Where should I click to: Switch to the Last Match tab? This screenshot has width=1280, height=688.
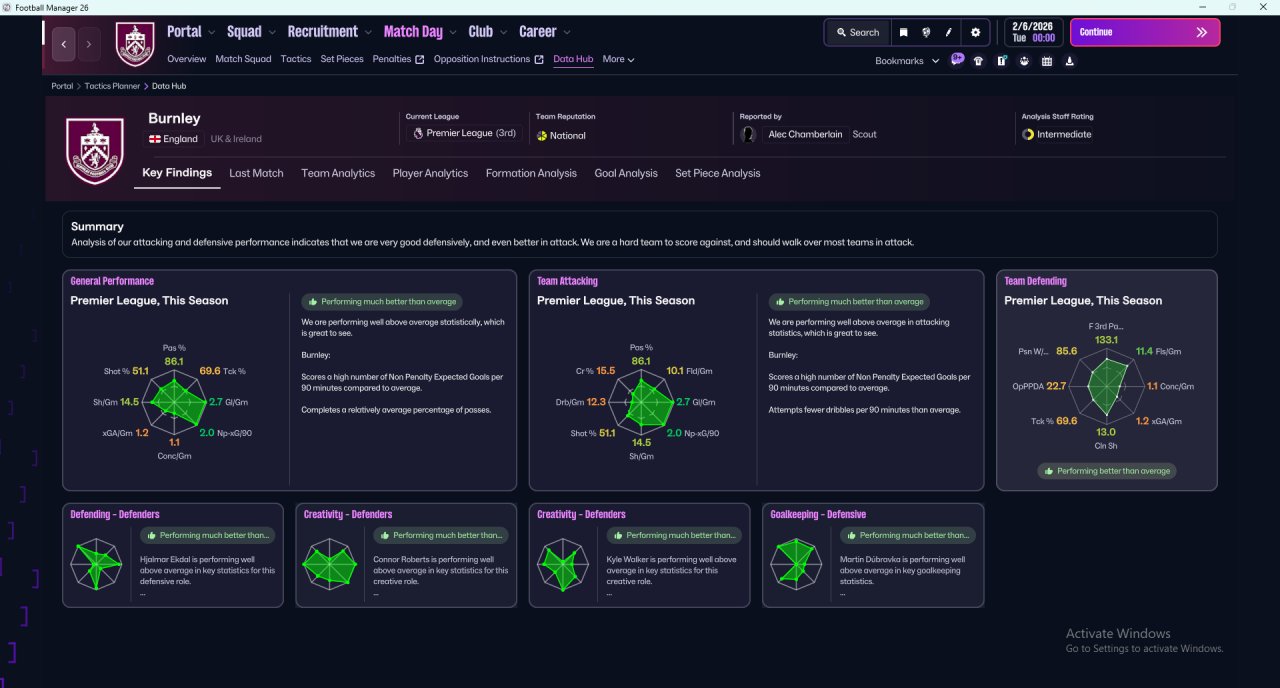(x=256, y=173)
